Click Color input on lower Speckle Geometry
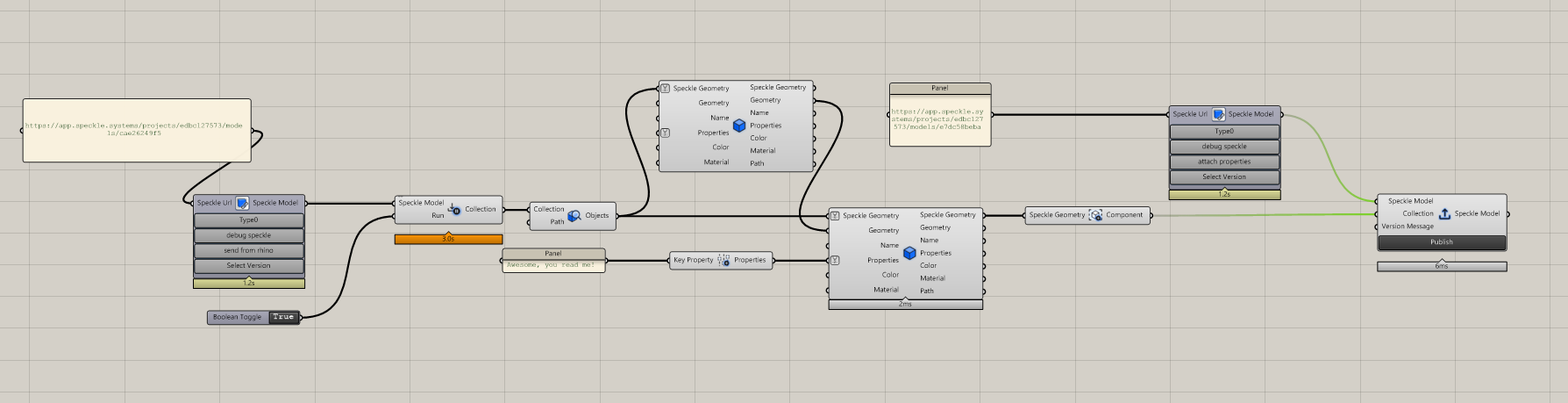 (x=890, y=275)
